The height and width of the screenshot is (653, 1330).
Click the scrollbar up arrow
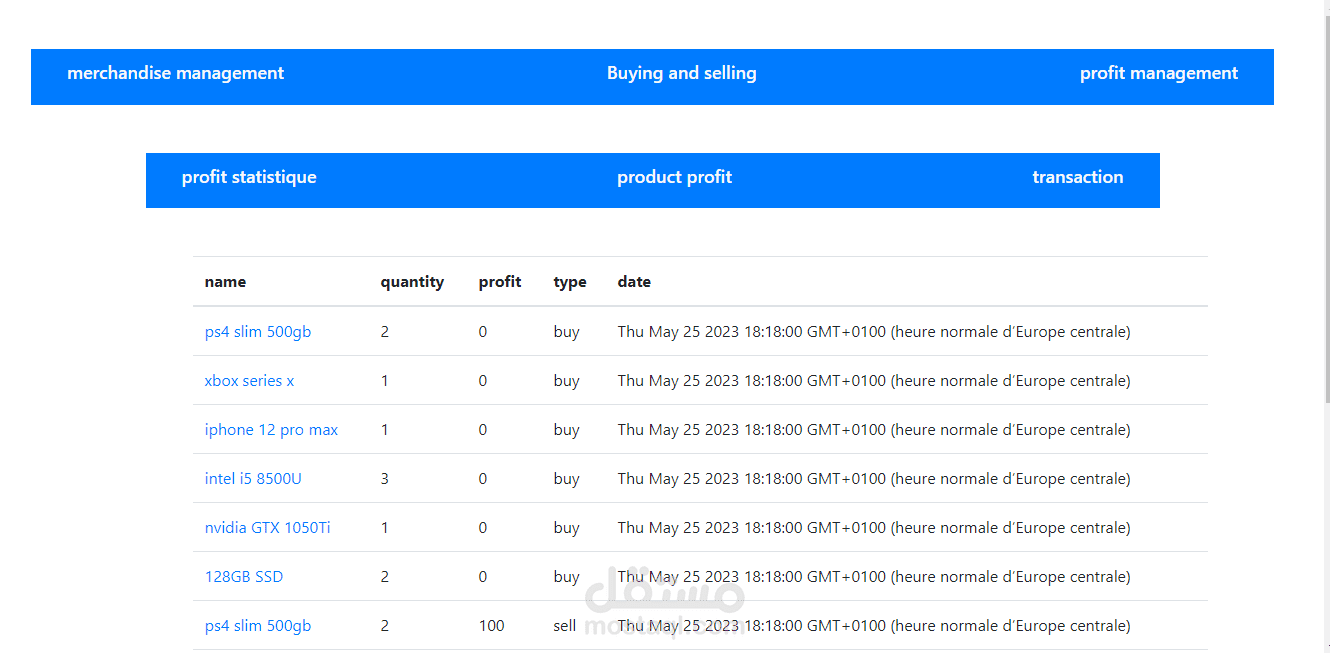click(x=1328, y=7)
